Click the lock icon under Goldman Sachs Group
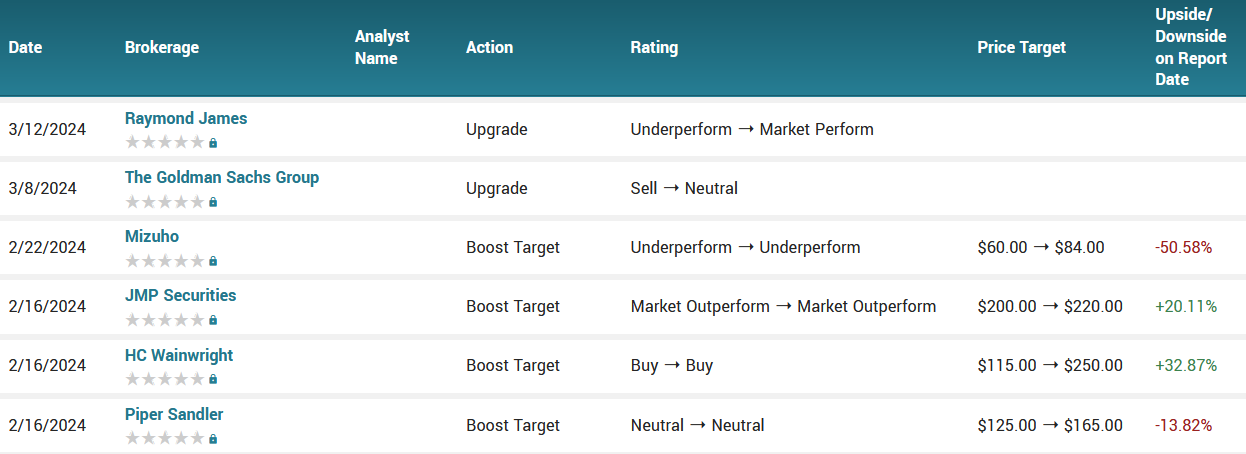1246x454 pixels. pyautogui.click(x=213, y=202)
